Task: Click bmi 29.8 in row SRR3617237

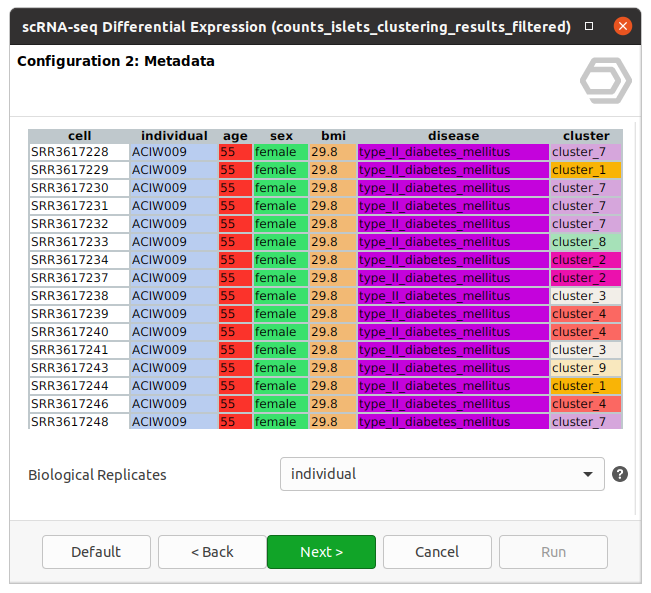Action: coord(333,278)
